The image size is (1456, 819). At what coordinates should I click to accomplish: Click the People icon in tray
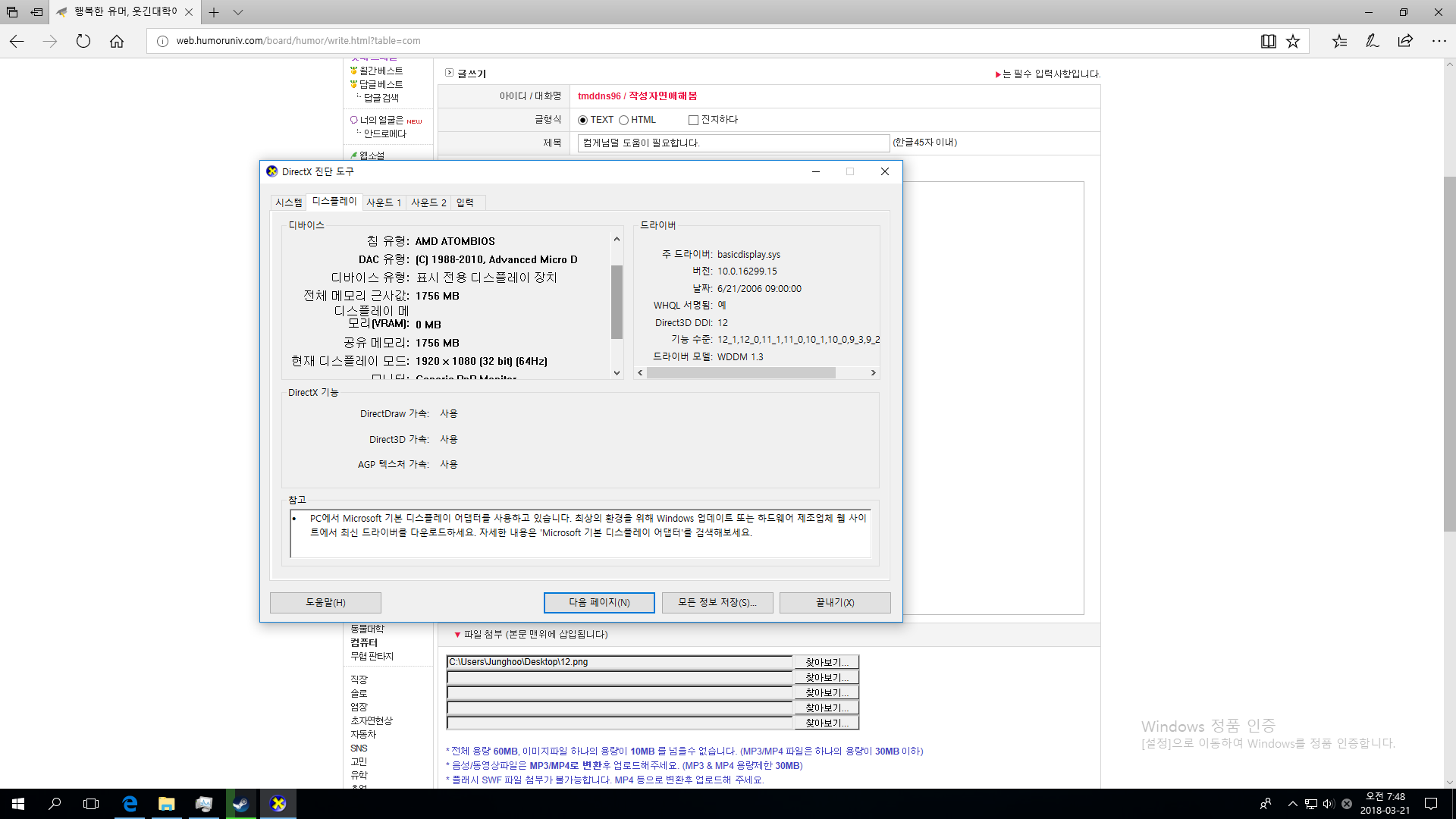click(1266, 804)
